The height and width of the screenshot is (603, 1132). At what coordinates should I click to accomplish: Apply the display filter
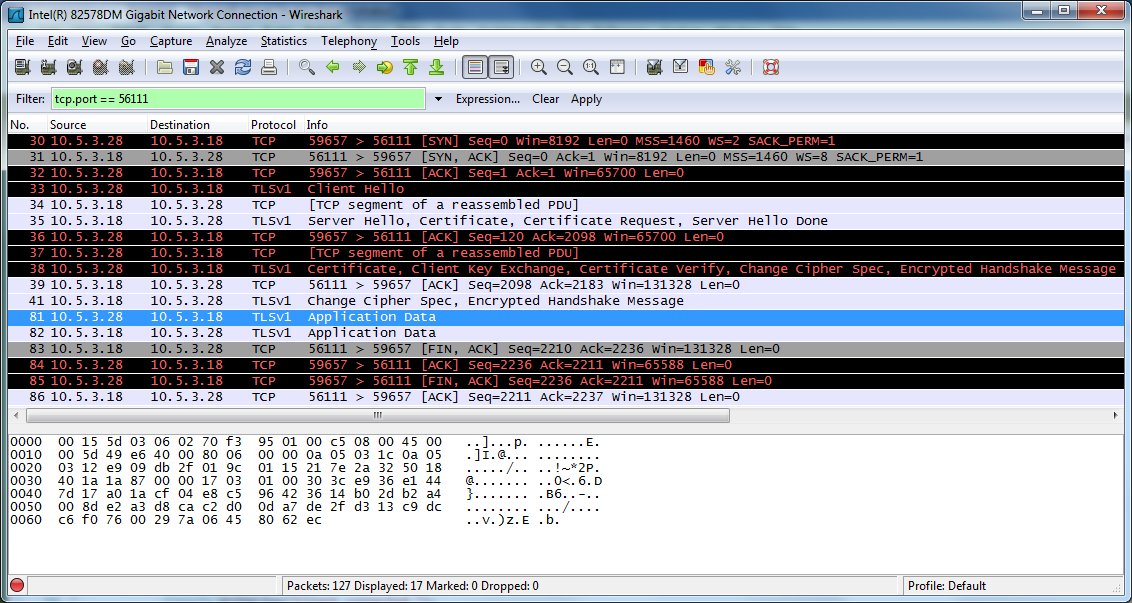[x=586, y=99]
